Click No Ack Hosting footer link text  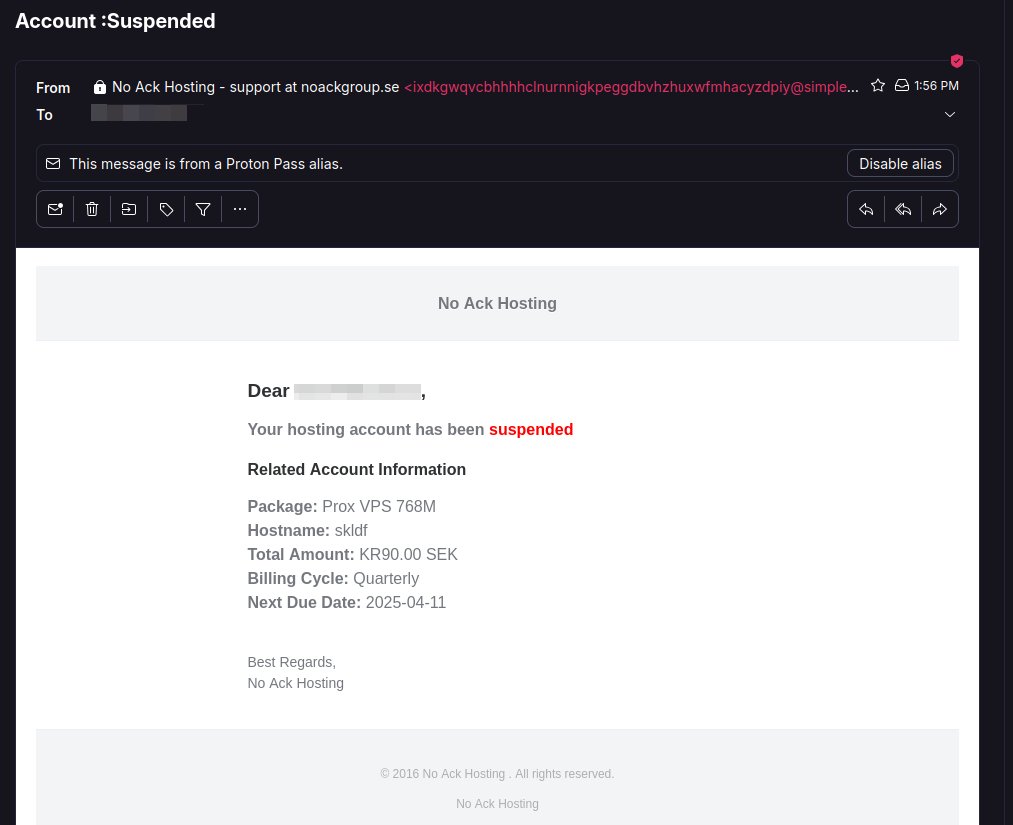point(497,804)
